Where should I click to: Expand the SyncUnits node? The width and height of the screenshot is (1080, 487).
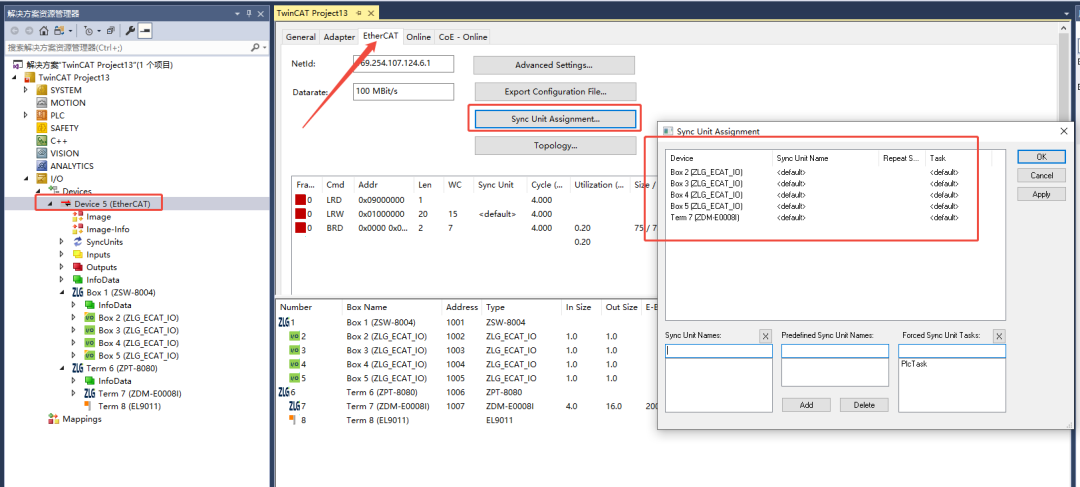pyautogui.click(x=62, y=242)
